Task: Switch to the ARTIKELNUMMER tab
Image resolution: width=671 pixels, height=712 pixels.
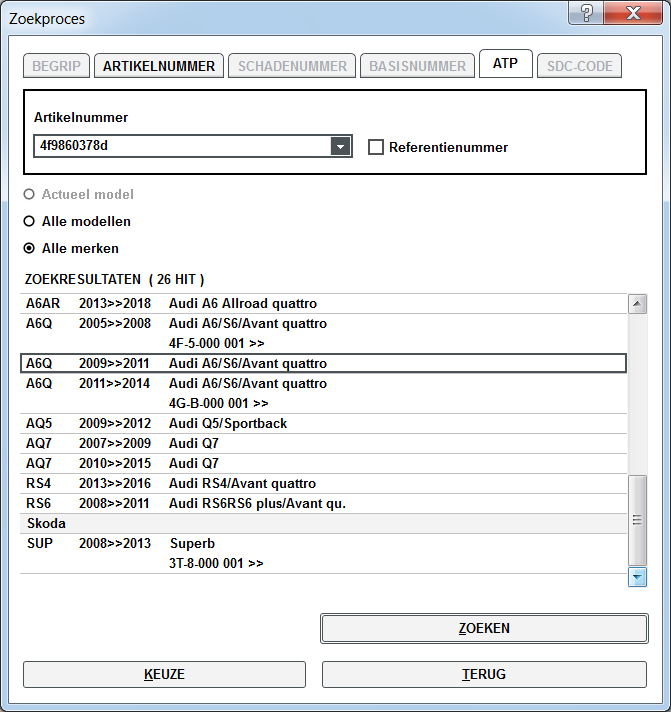Action: 159,66
